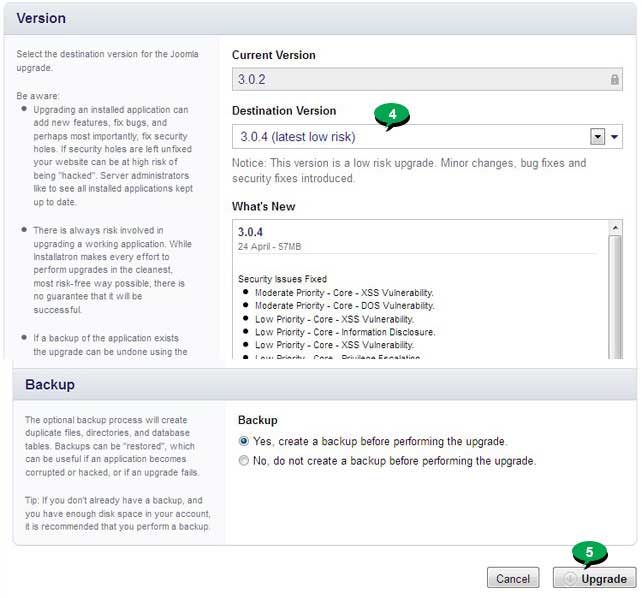Image resolution: width=642 pixels, height=598 pixels.
Task: Click the arrow icon on Upgrade button
Action: click(570, 578)
